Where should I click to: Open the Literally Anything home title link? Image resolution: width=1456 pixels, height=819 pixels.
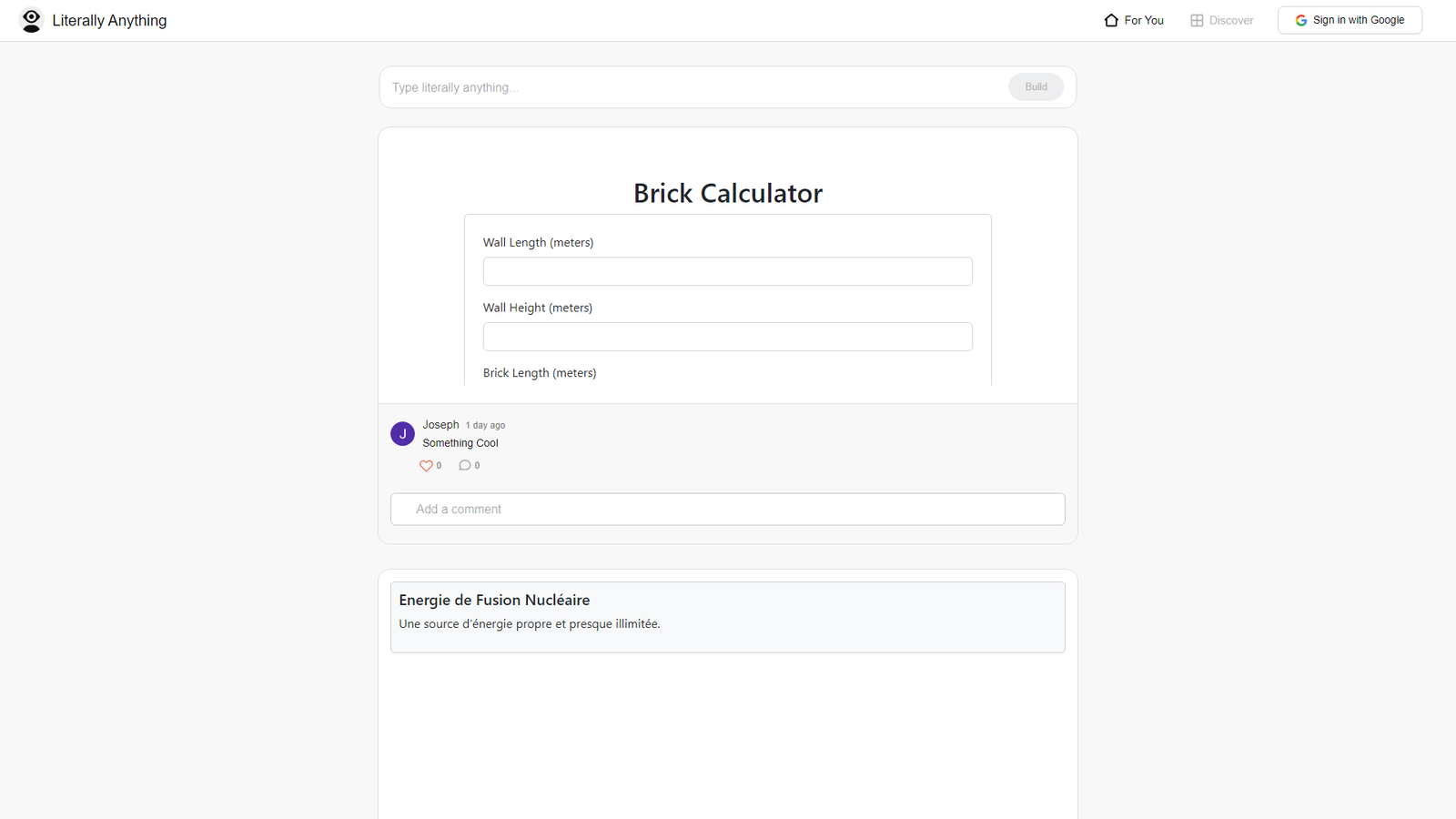[109, 20]
